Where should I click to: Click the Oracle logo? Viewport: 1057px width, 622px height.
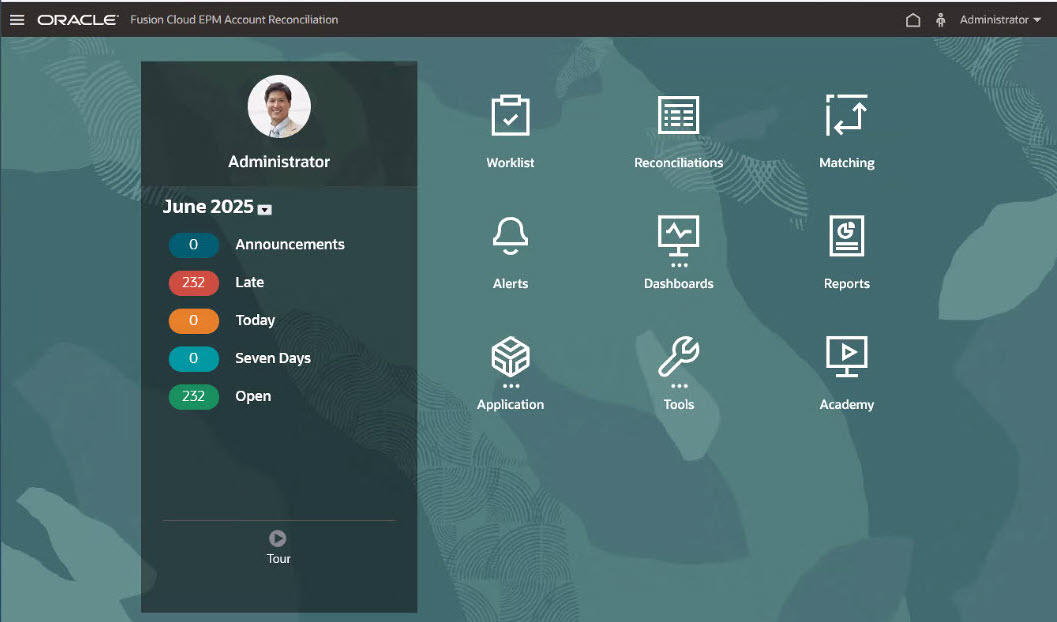coord(78,20)
